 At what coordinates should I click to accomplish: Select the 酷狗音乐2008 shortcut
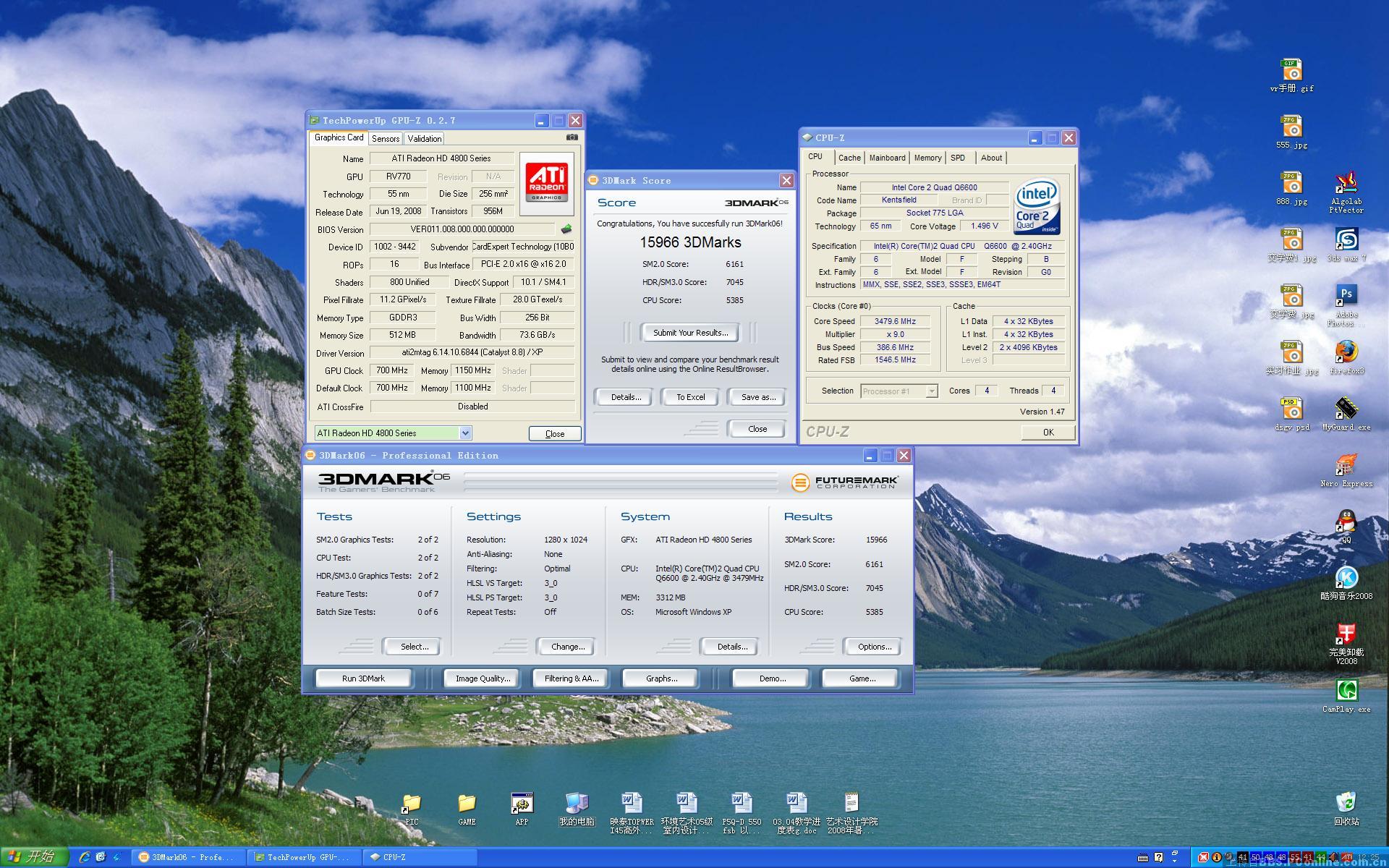pyautogui.click(x=1346, y=584)
